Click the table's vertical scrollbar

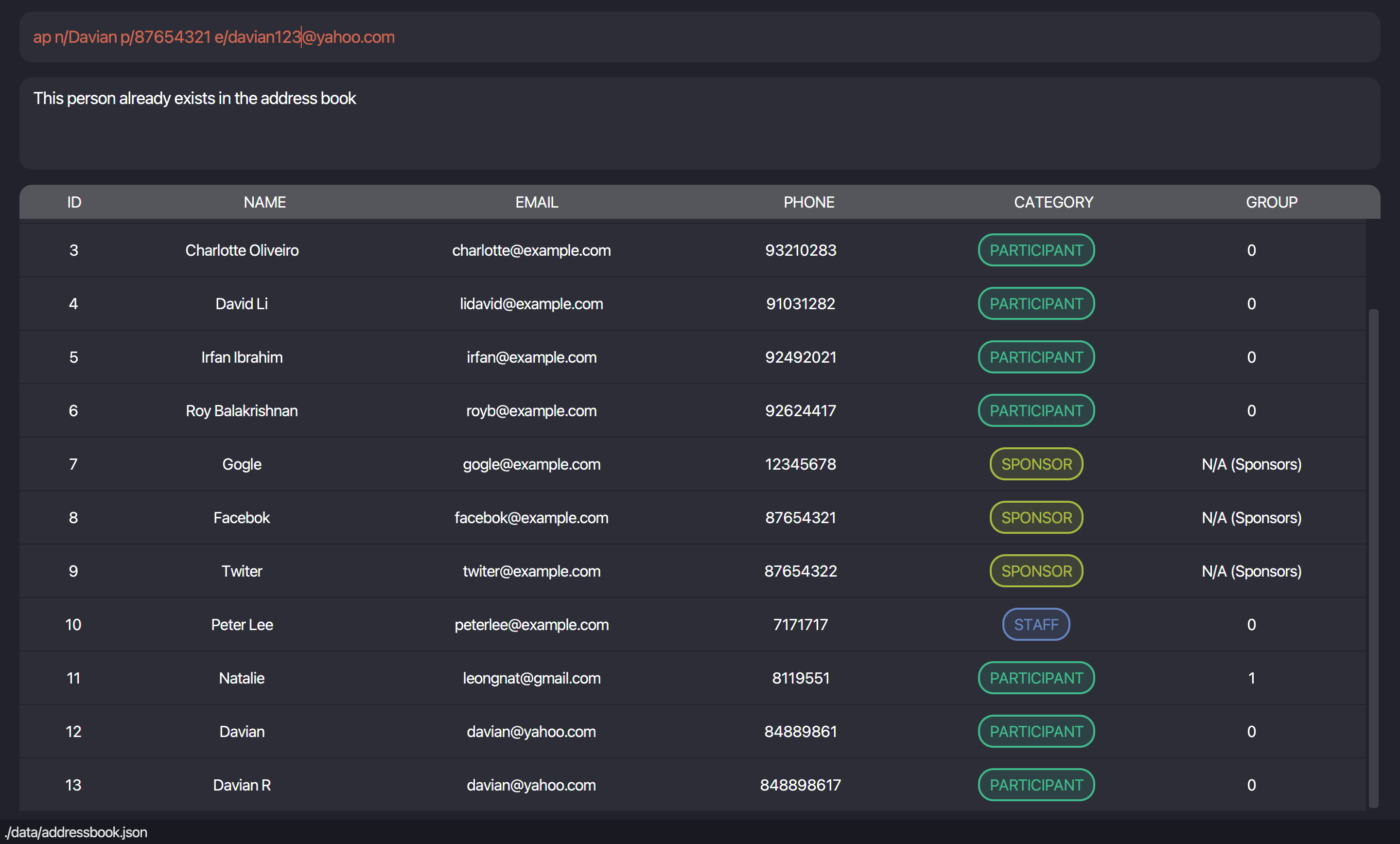(1373, 558)
